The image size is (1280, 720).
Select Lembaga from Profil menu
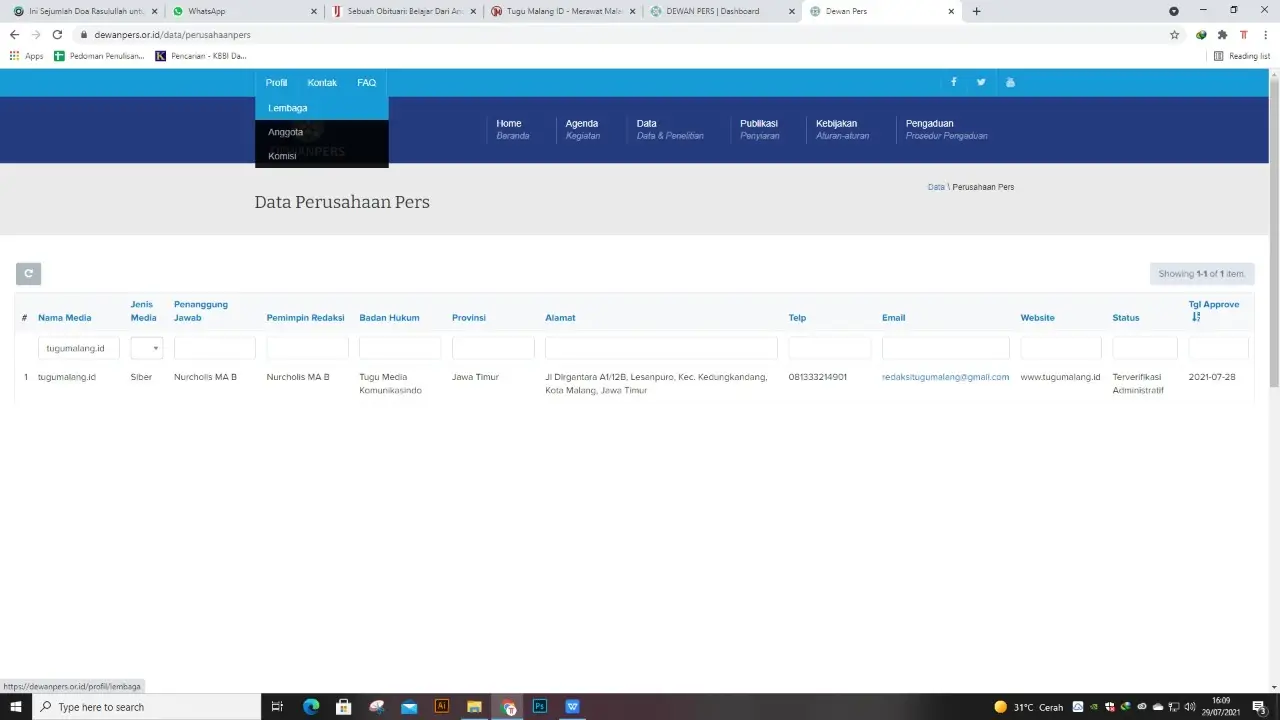[x=322, y=108]
